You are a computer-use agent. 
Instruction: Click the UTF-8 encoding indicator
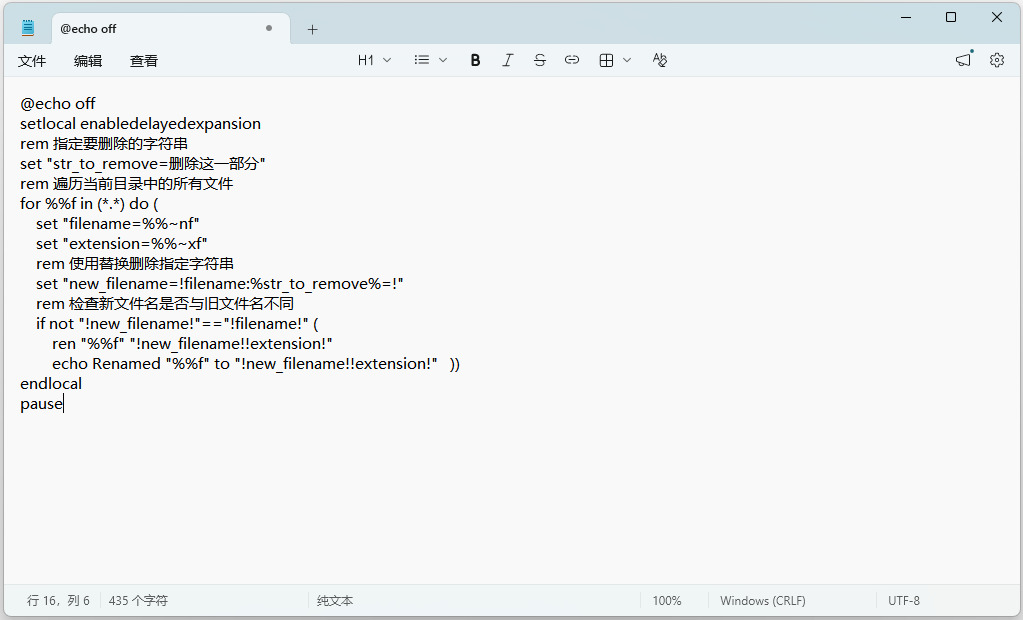point(904,600)
